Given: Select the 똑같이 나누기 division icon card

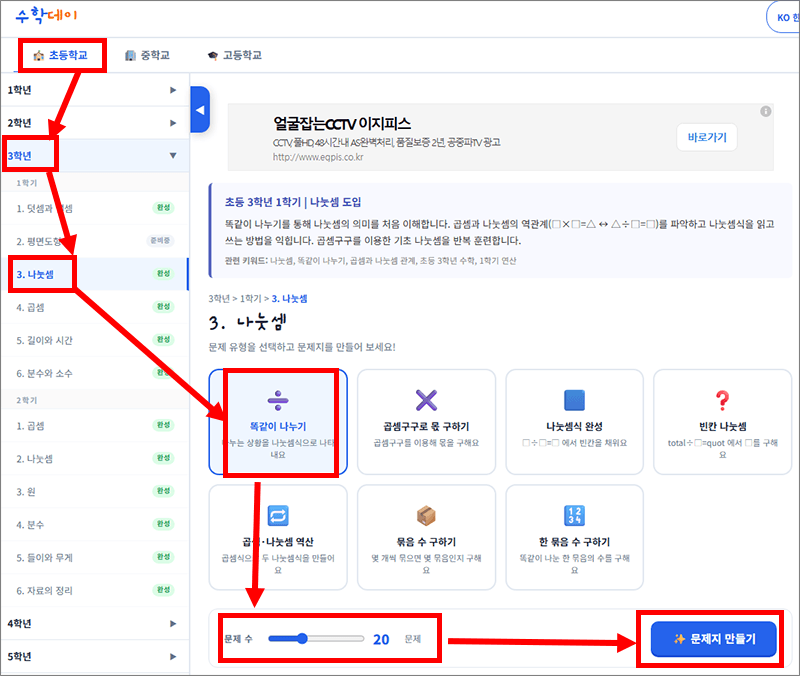Looking at the screenshot, I should coord(278,422).
